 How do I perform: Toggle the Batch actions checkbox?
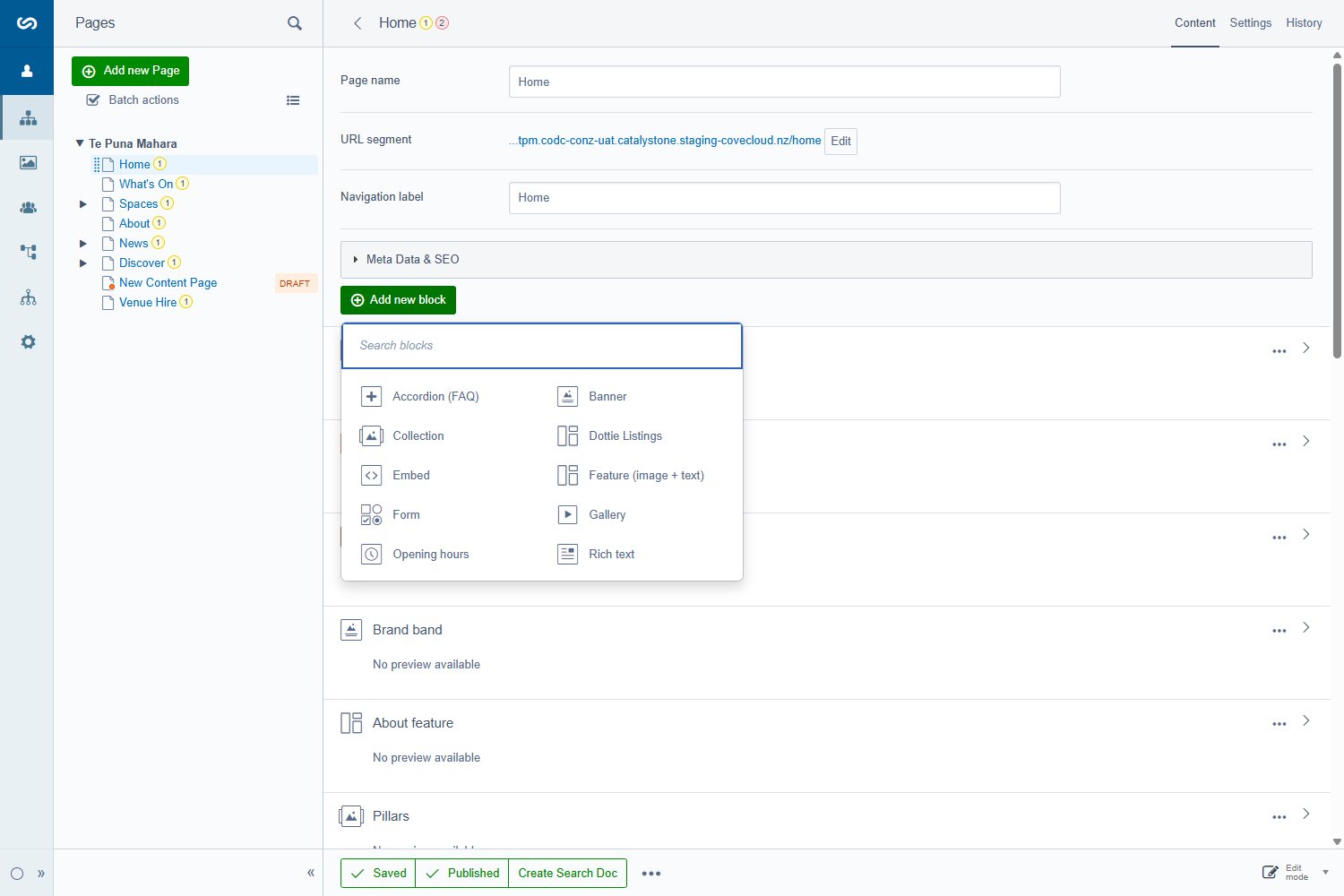(x=92, y=99)
